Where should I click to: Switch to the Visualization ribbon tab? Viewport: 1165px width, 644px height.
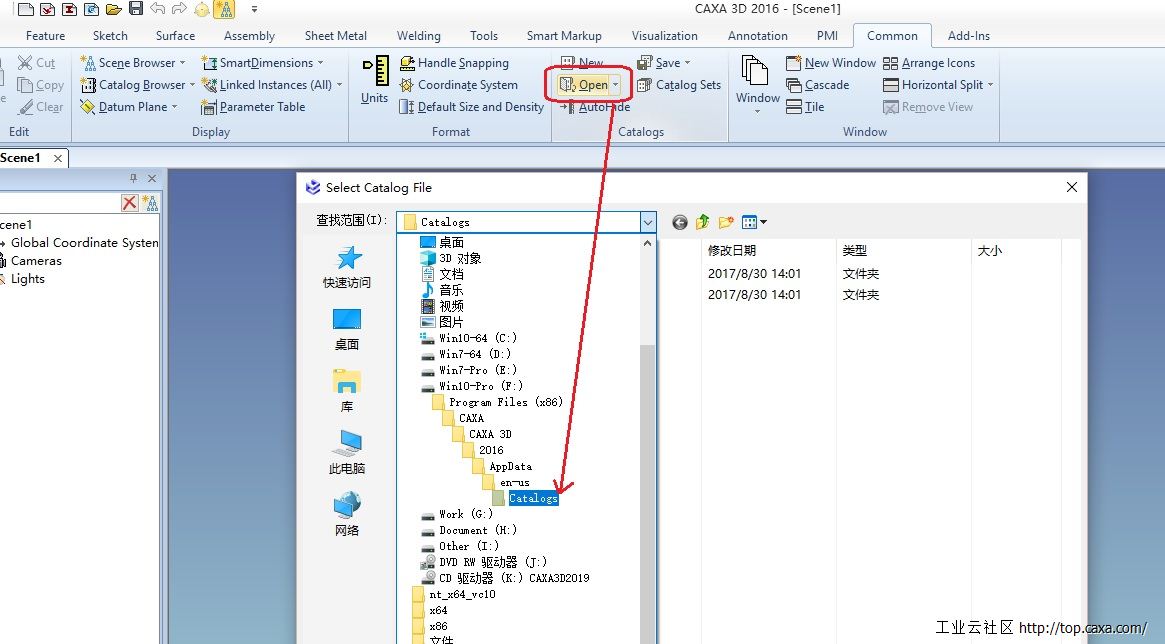pyautogui.click(x=665, y=36)
